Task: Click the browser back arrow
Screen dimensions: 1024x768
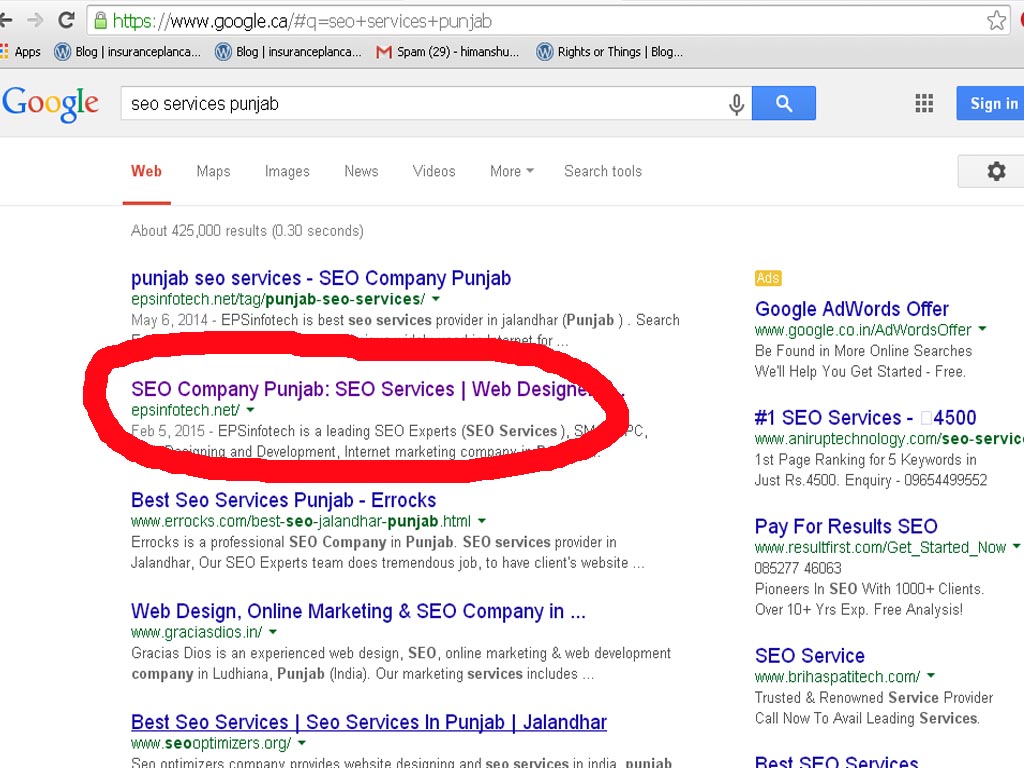Action: click(x=6, y=20)
